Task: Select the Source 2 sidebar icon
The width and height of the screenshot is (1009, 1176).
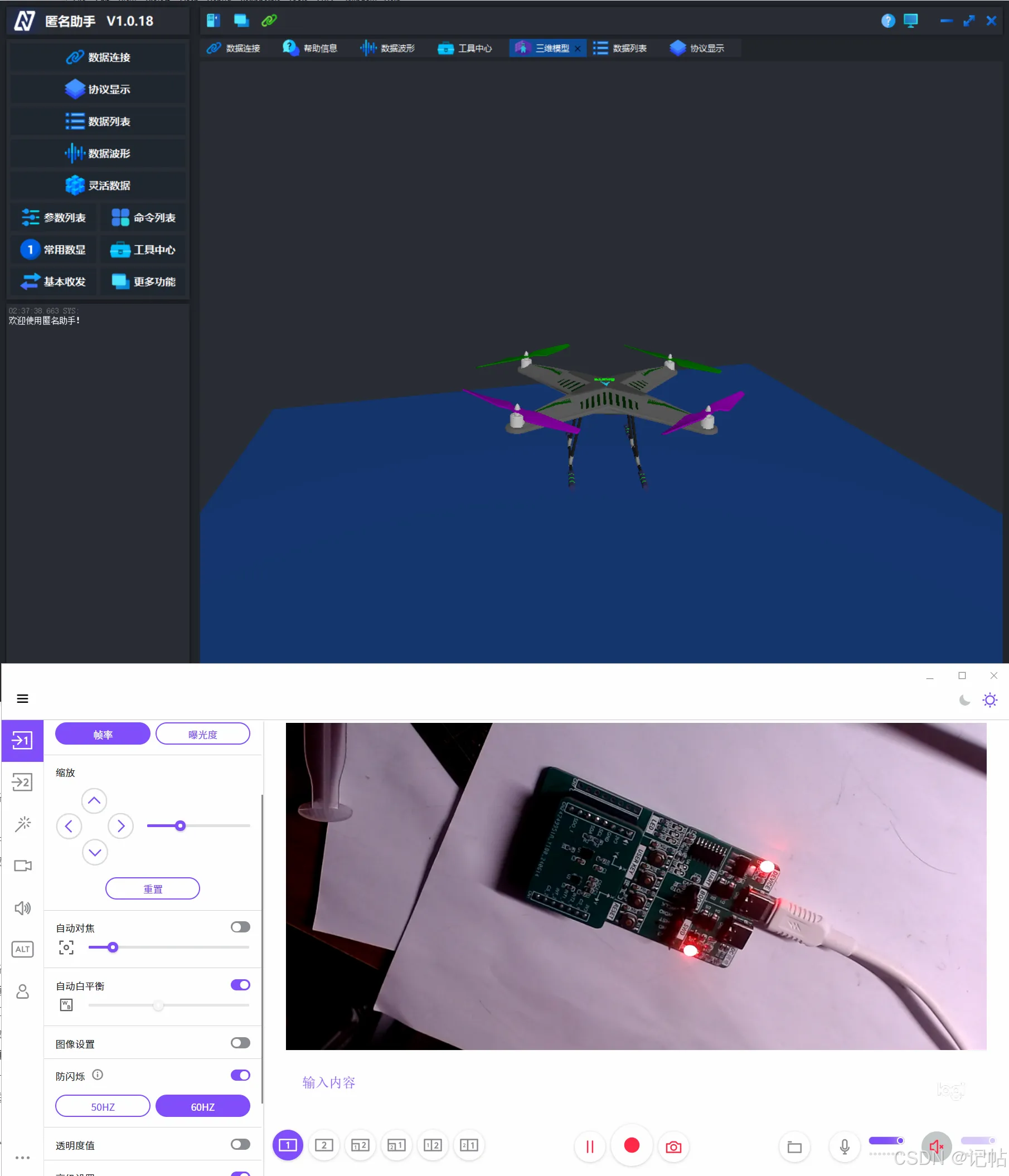Action: pyautogui.click(x=22, y=782)
